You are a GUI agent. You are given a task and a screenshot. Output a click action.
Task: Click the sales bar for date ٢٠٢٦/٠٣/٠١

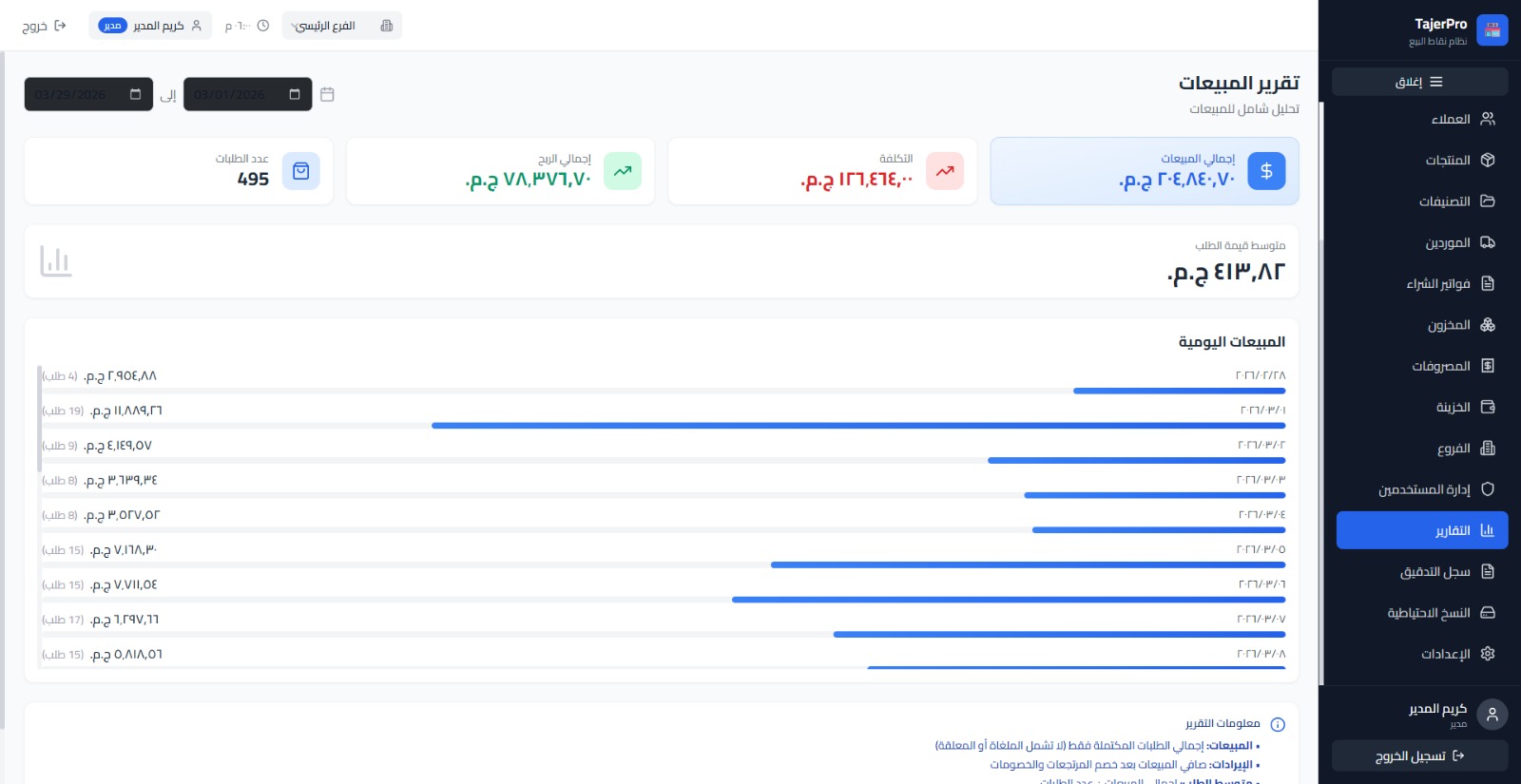point(857,426)
